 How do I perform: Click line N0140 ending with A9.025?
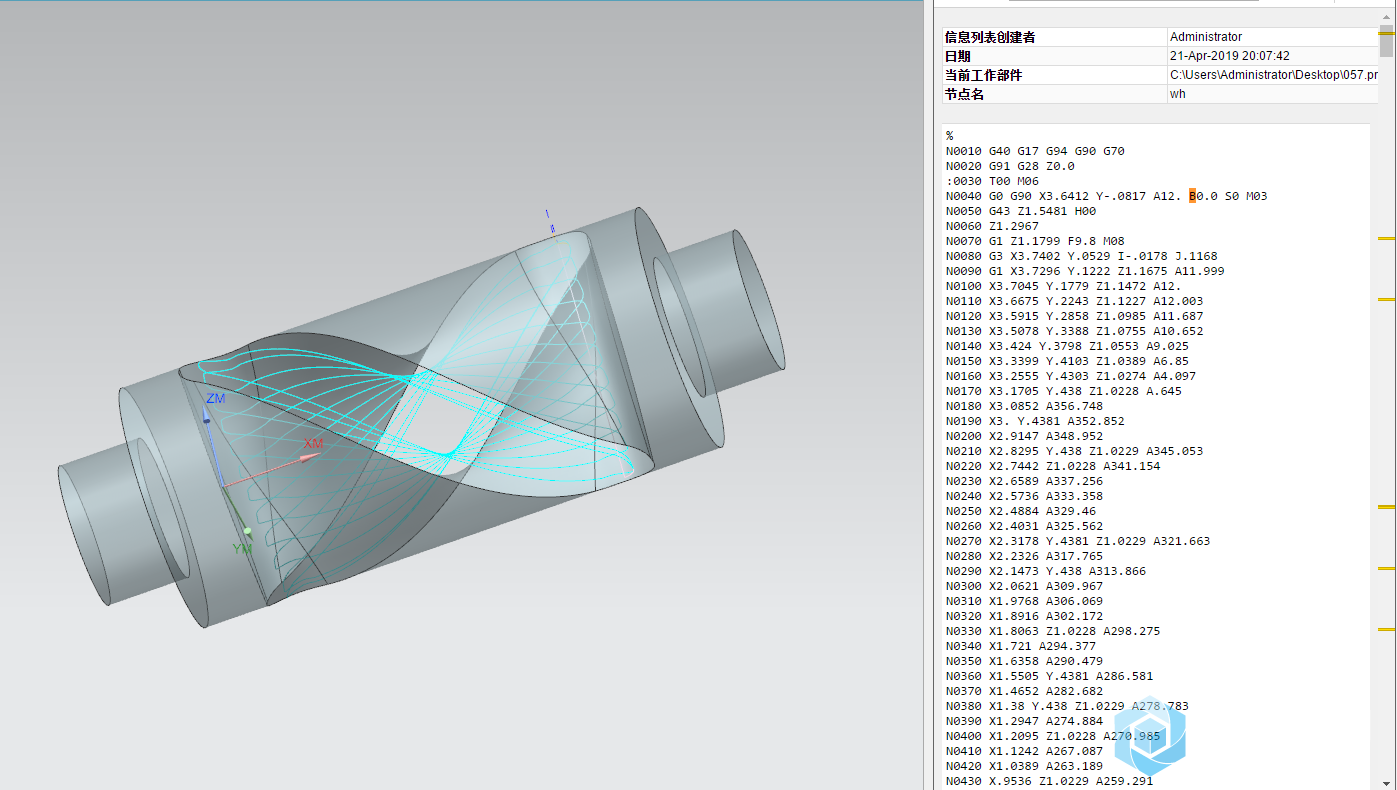click(x=1067, y=346)
